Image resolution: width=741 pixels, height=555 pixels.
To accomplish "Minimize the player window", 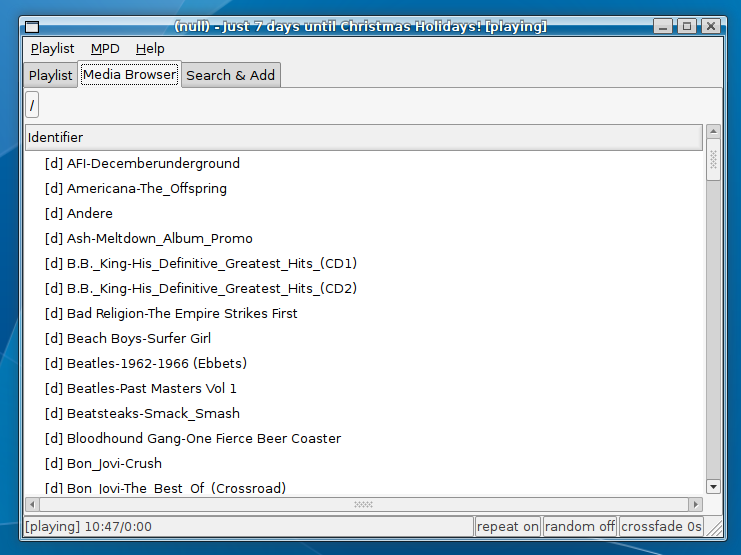I will click(x=663, y=26).
